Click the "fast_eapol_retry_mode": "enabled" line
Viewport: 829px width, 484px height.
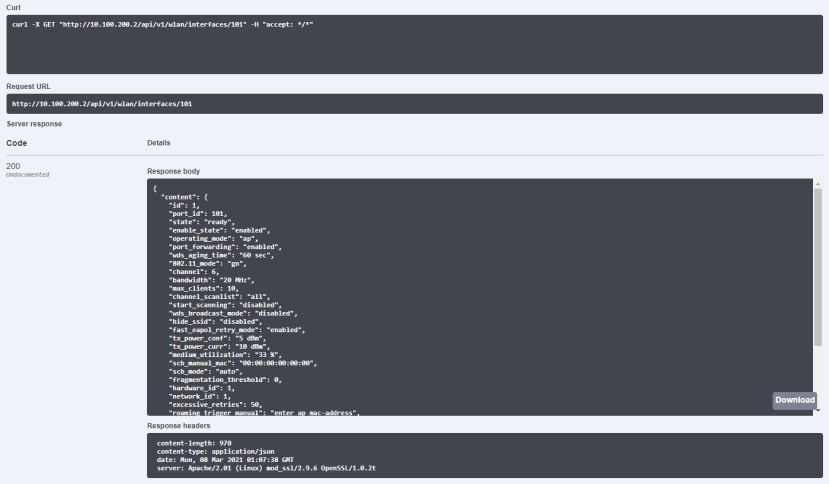click(x=237, y=330)
